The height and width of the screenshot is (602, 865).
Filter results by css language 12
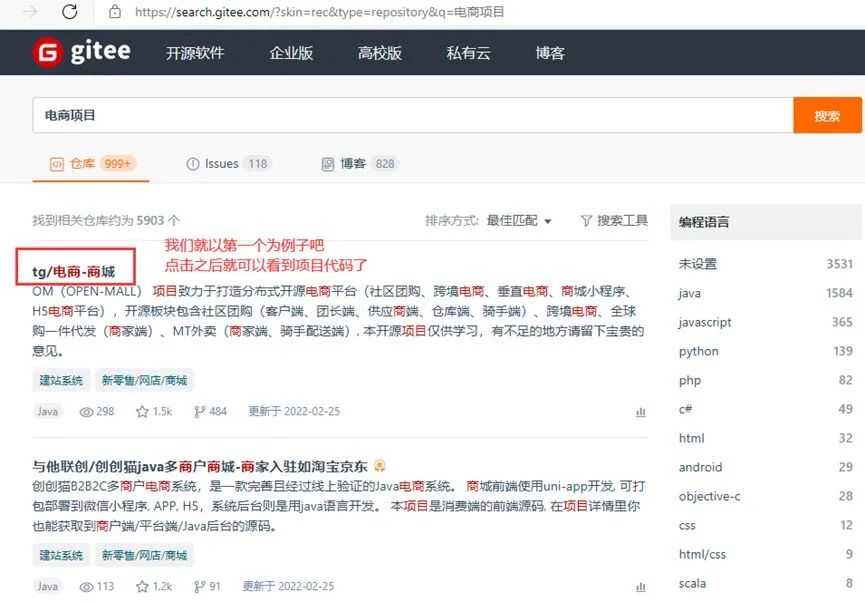pyautogui.click(x=766, y=525)
